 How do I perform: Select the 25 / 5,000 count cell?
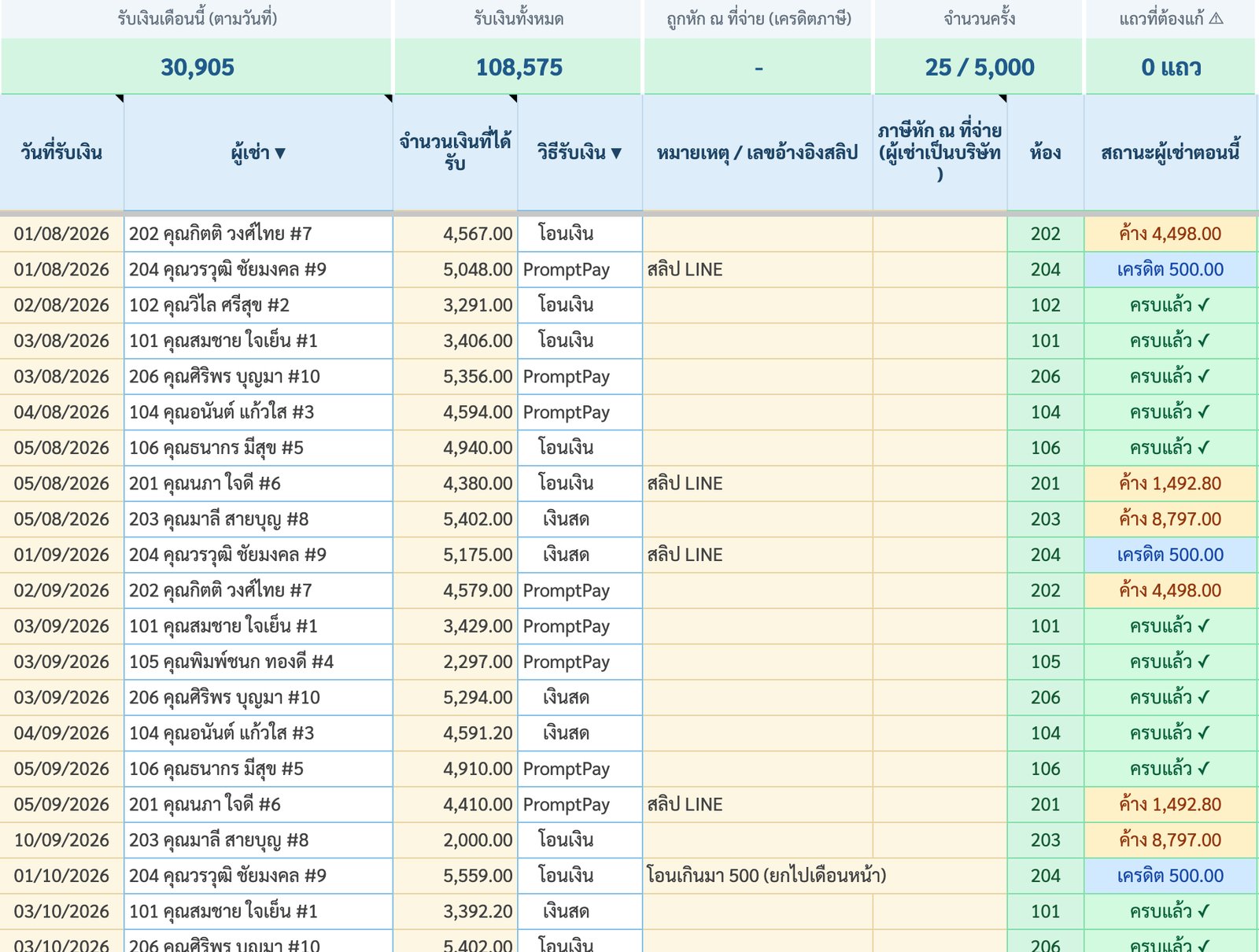[x=979, y=67]
